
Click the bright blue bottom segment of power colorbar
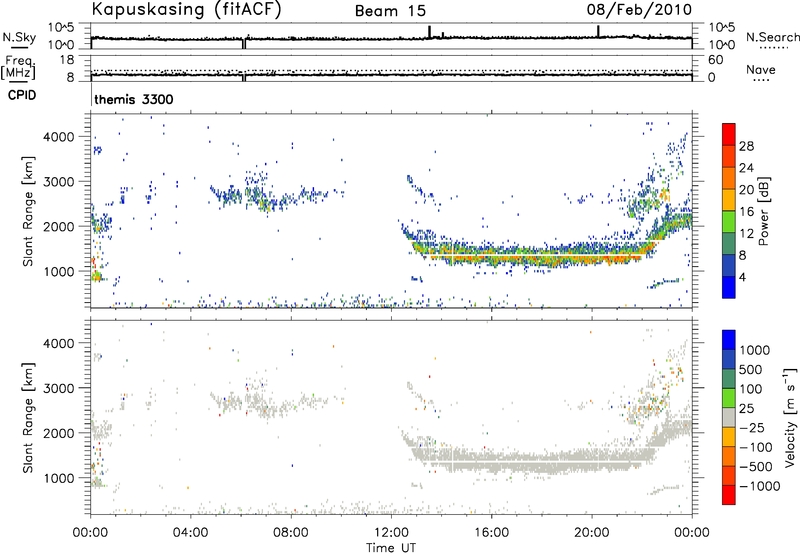729,287
